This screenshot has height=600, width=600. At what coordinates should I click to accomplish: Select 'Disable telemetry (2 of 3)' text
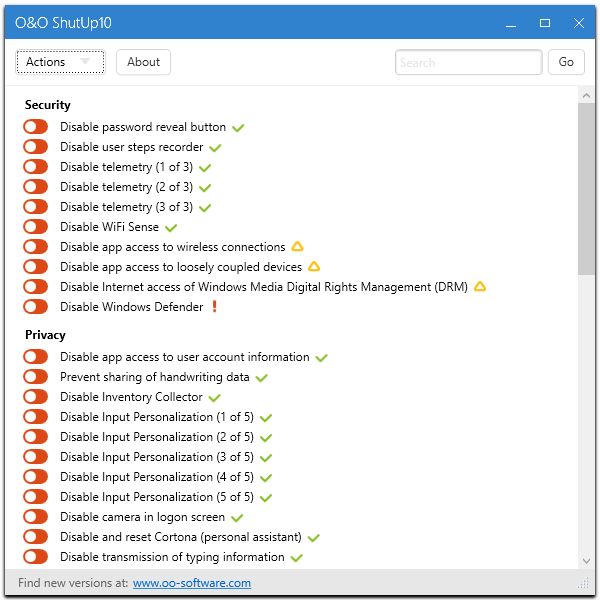[127, 187]
